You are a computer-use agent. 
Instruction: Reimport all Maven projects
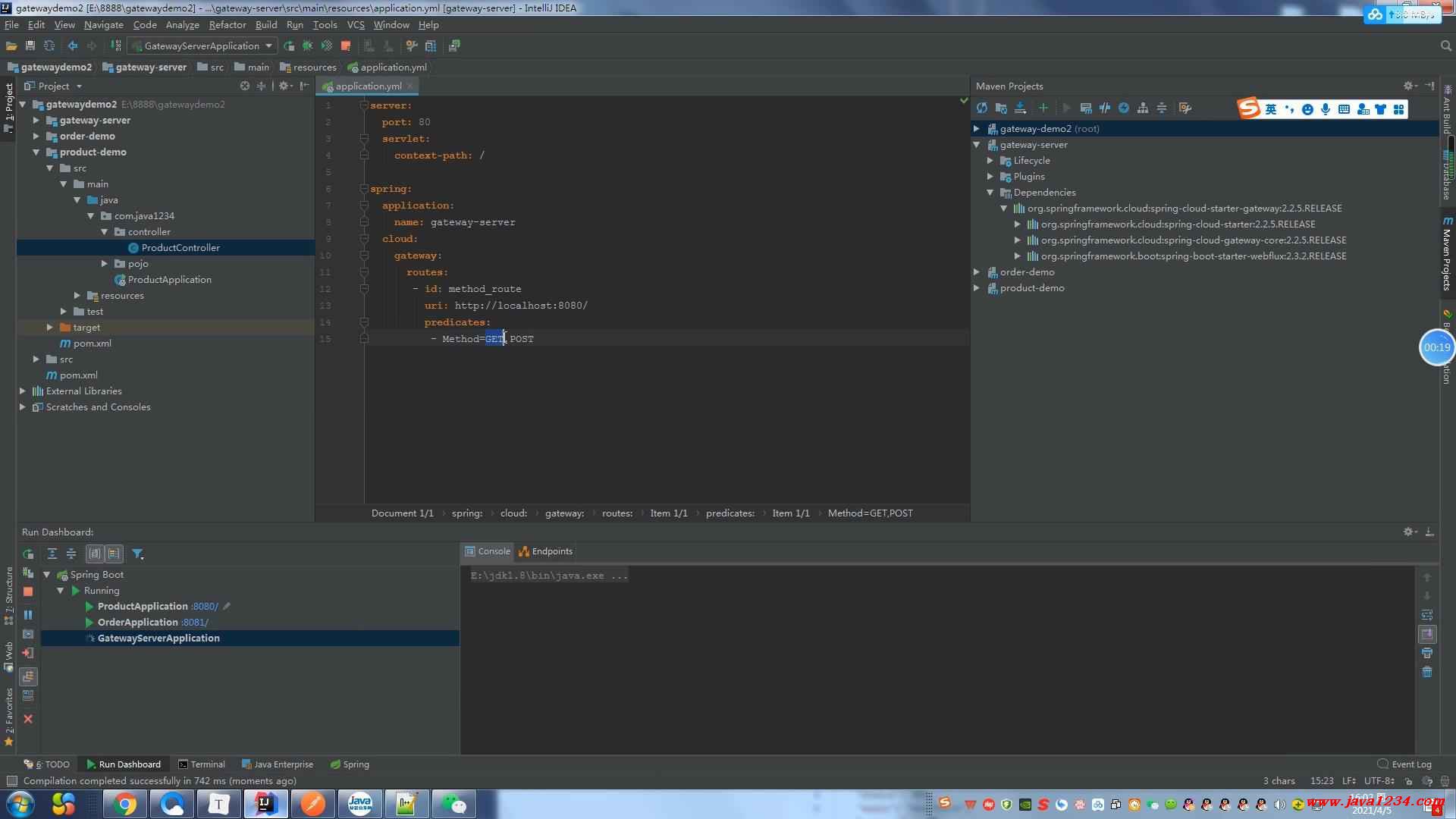tap(982, 108)
